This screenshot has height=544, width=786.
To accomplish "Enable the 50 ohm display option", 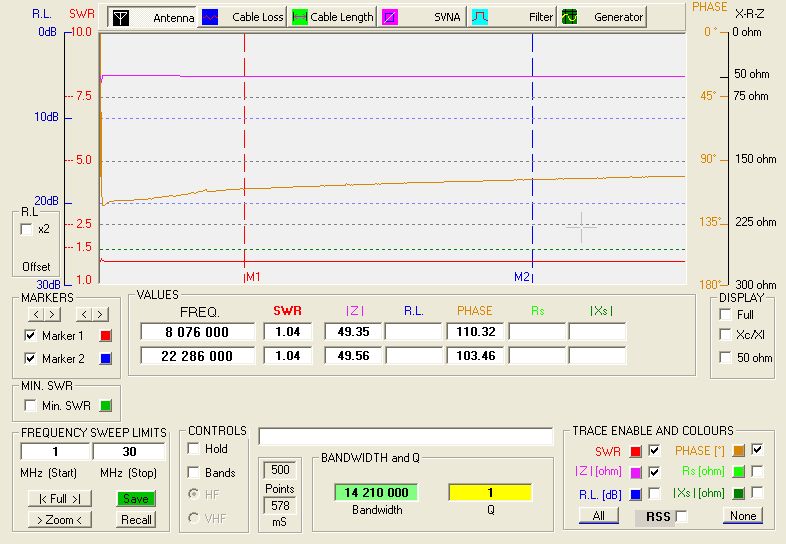I will pos(723,358).
